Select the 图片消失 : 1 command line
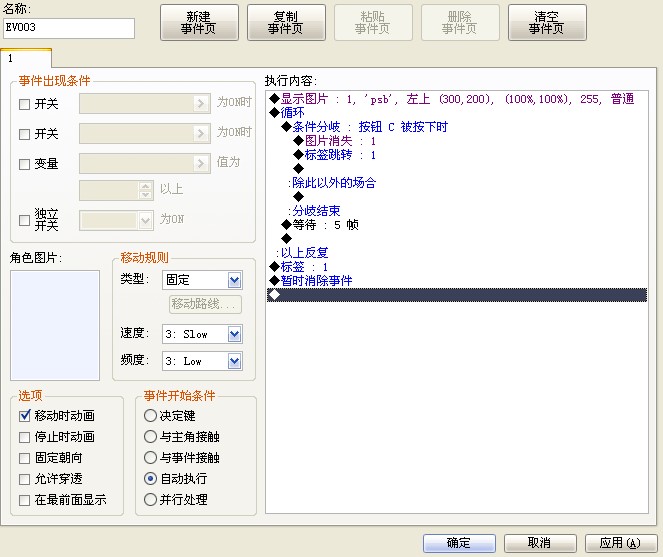The width and height of the screenshot is (663, 557). [x=457, y=141]
